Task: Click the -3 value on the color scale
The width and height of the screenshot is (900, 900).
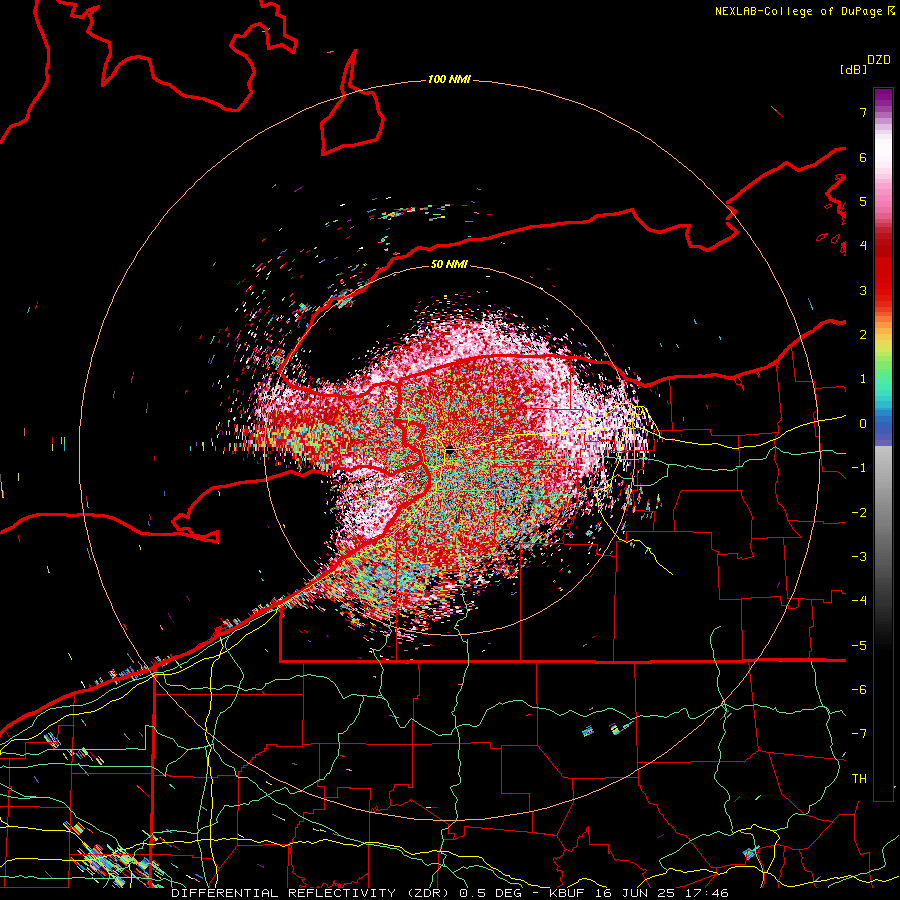Action: (859, 557)
